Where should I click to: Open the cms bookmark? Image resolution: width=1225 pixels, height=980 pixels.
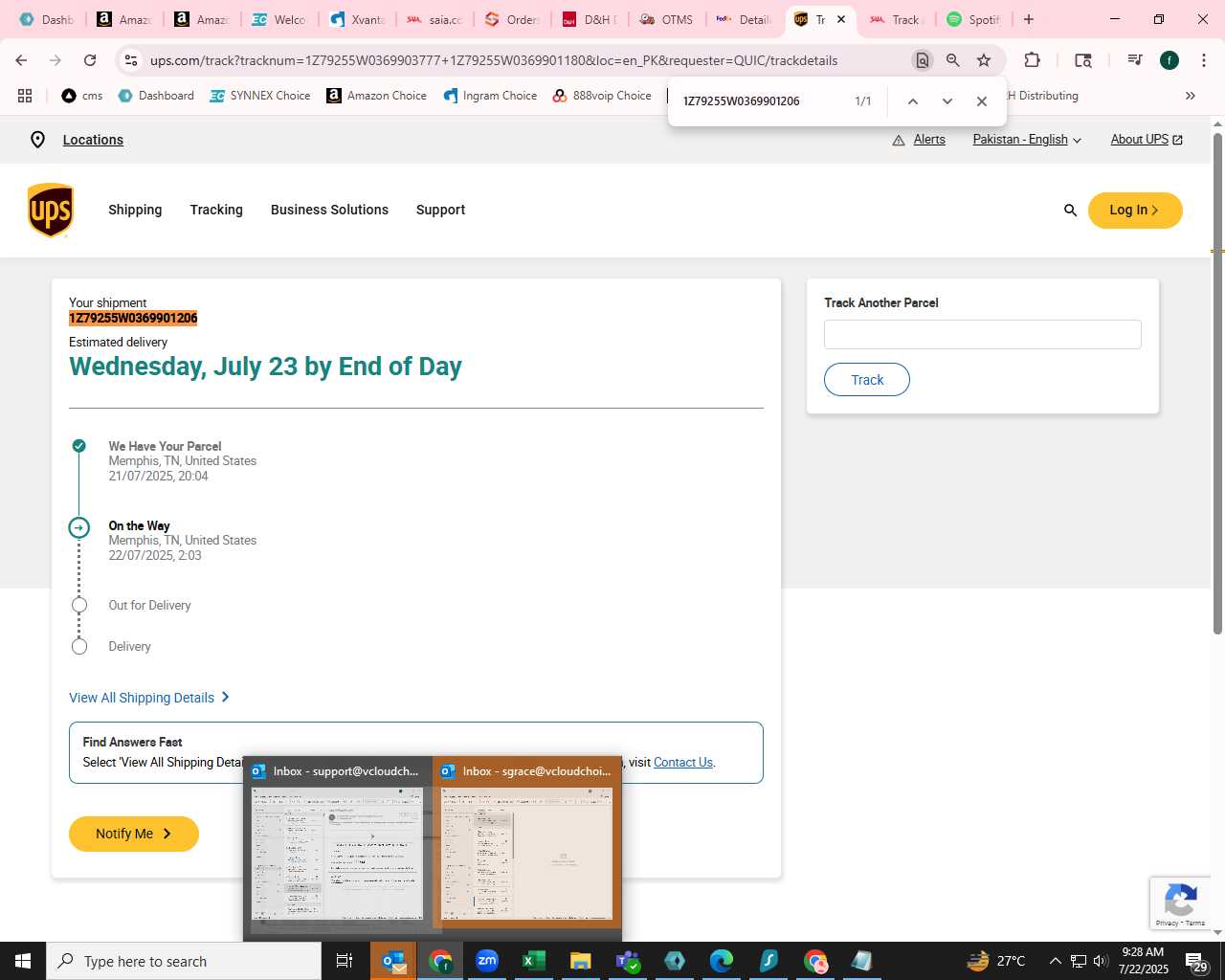coord(82,96)
